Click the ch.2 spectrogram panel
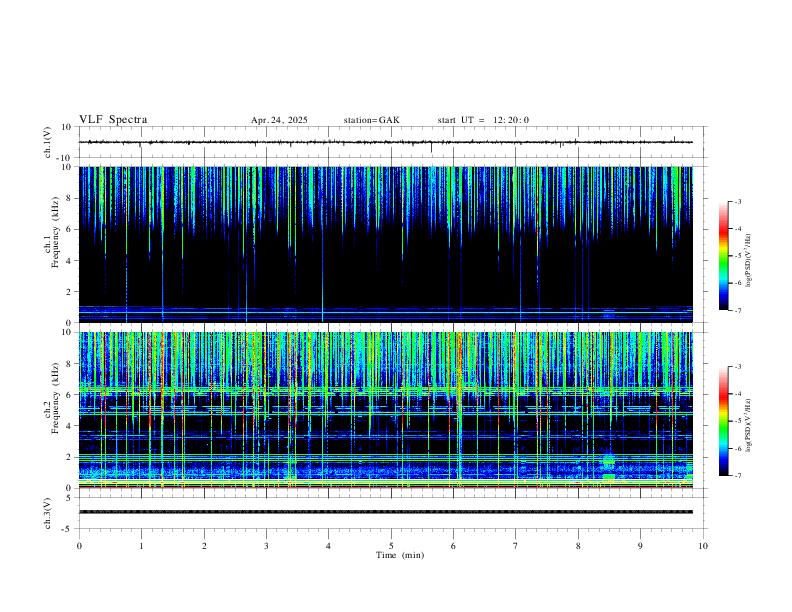 click(385, 410)
